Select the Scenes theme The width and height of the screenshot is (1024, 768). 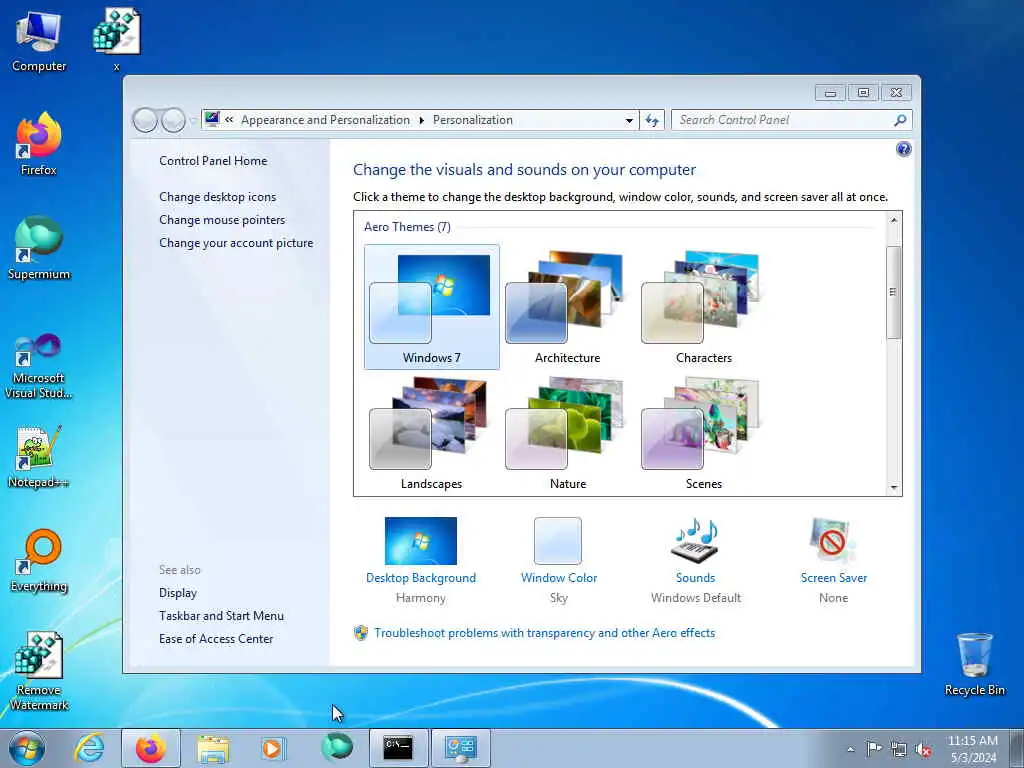(x=703, y=433)
